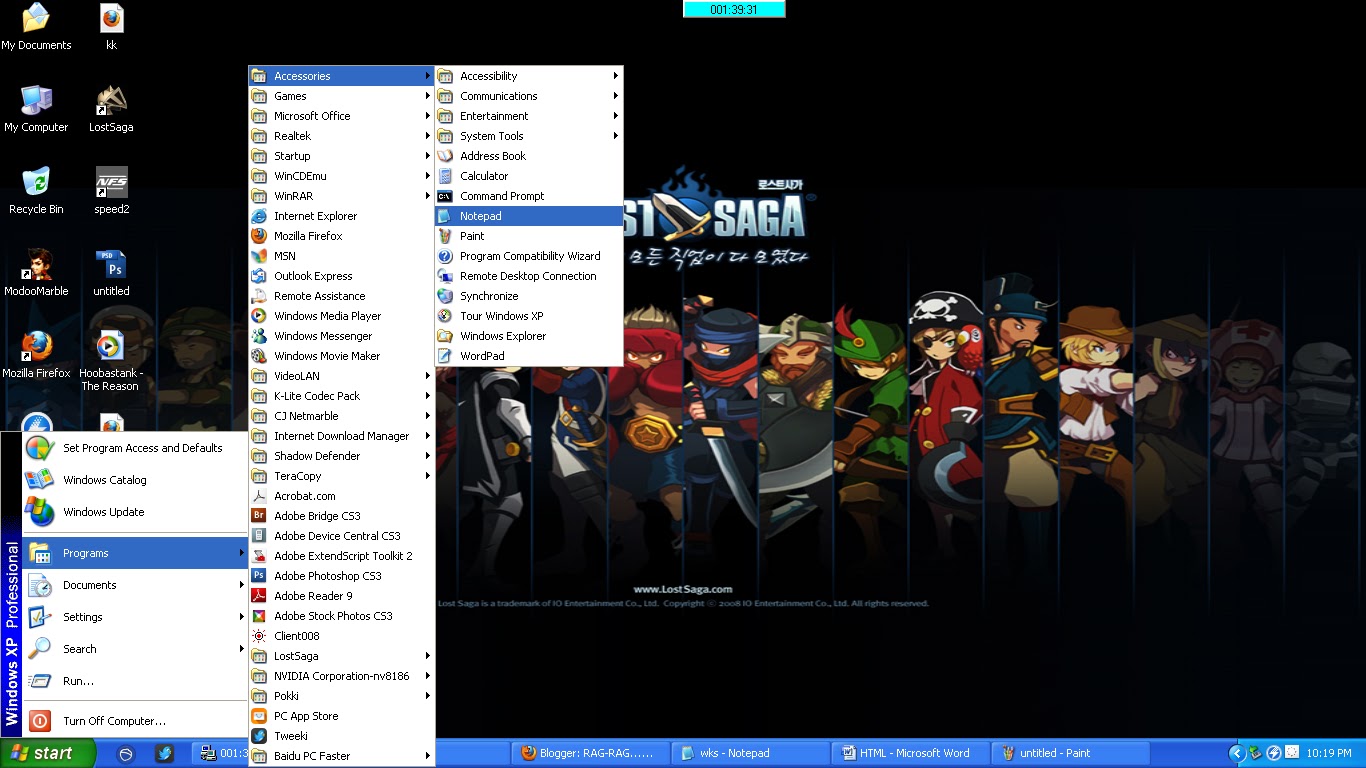Open the Recycle Bin icon
Image resolution: width=1366 pixels, height=768 pixels.
click(x=36, y=191)
